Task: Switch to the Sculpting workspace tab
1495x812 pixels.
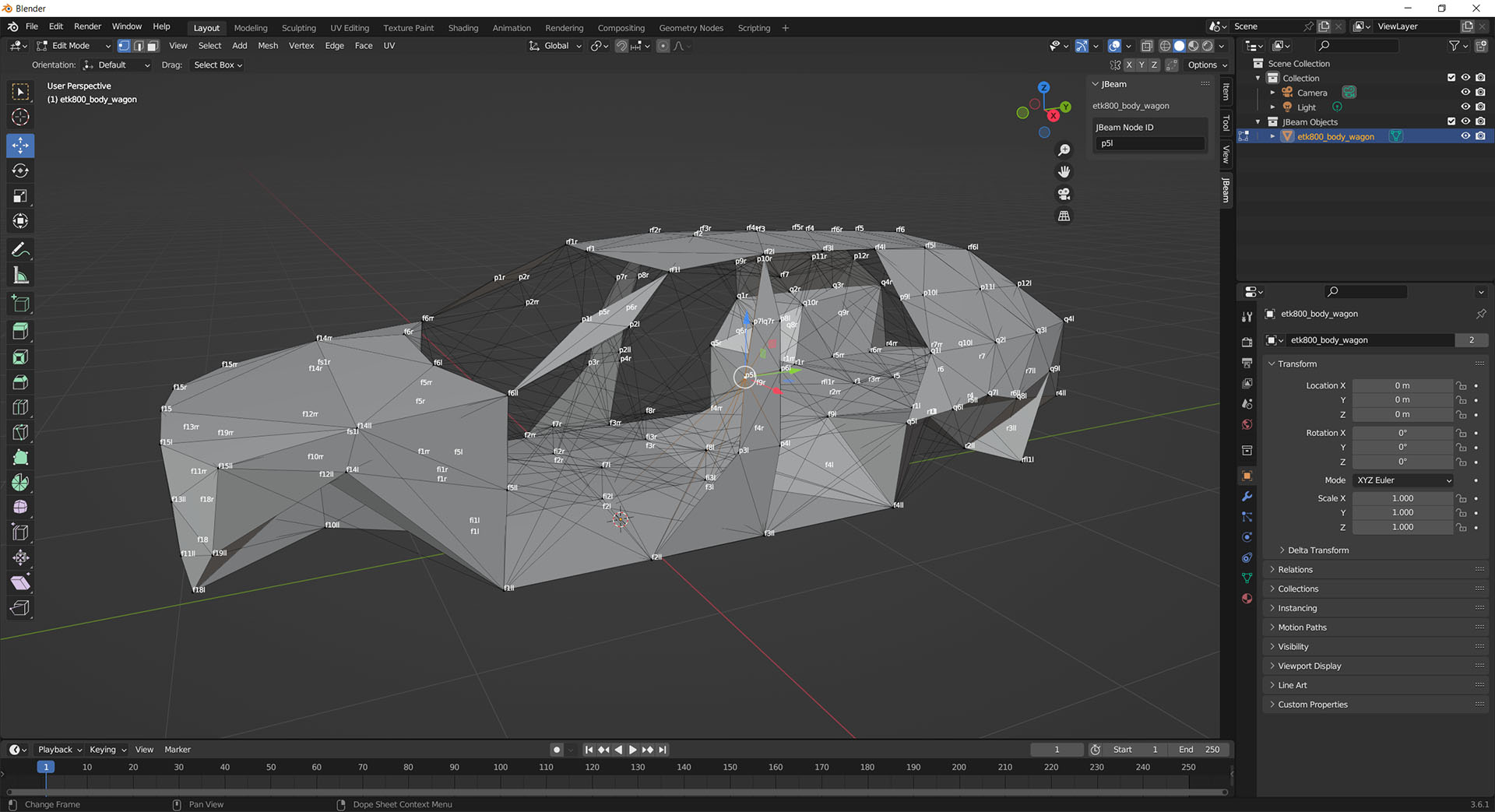Action: pyautogui.click(x=299, y=28)
